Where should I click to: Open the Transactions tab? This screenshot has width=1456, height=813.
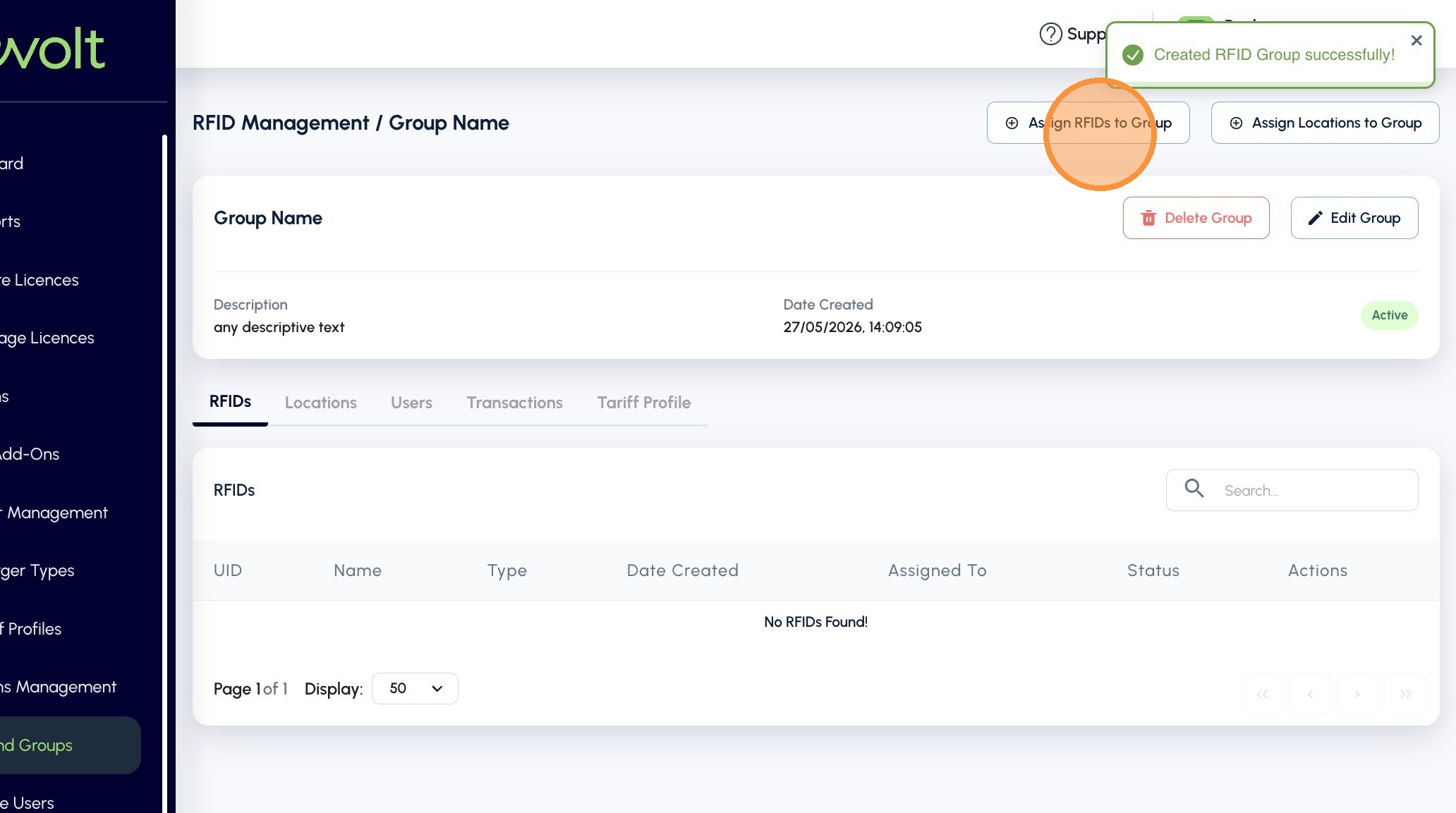pyautogui.click(x=514, y=403)
